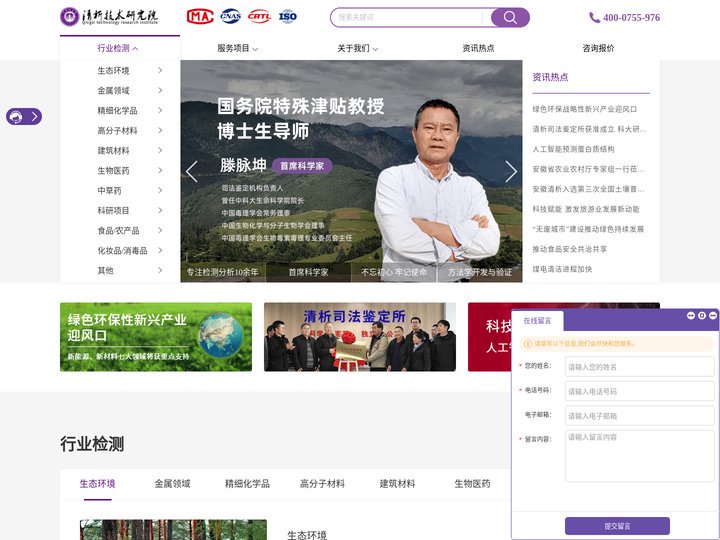Submit message with 提交留言 button

tap(617, 526)
